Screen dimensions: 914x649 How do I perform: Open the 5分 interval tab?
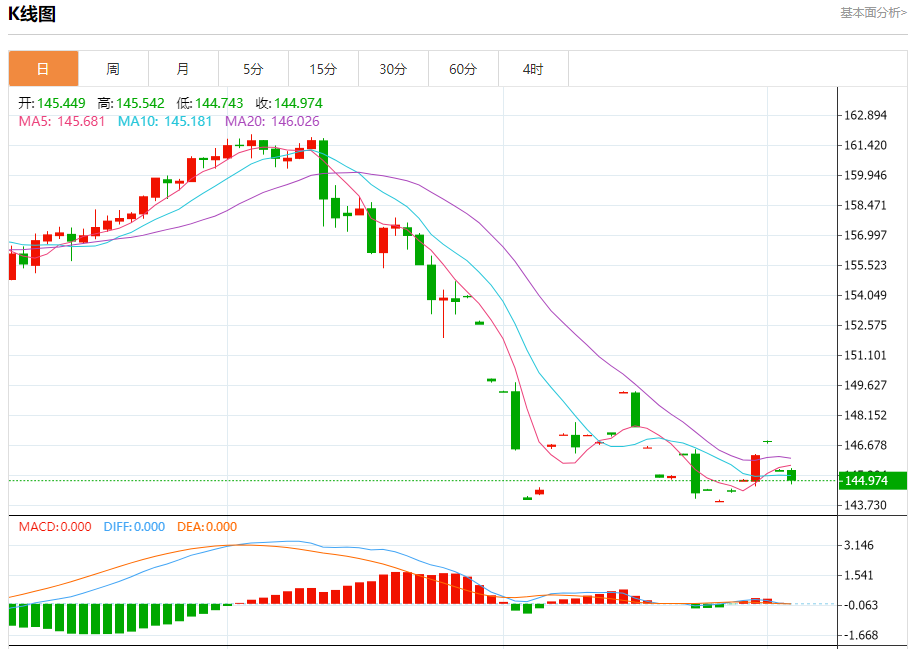point(253,69)
